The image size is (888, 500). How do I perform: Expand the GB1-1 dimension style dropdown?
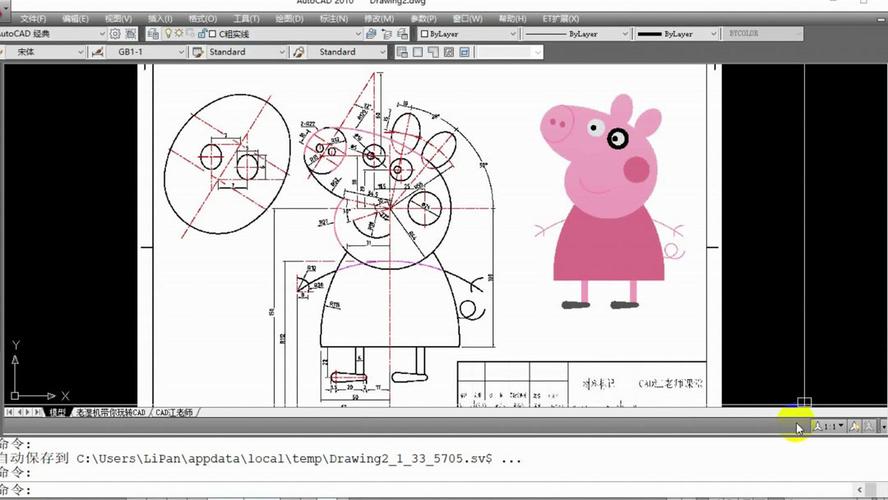coord(181,52)
